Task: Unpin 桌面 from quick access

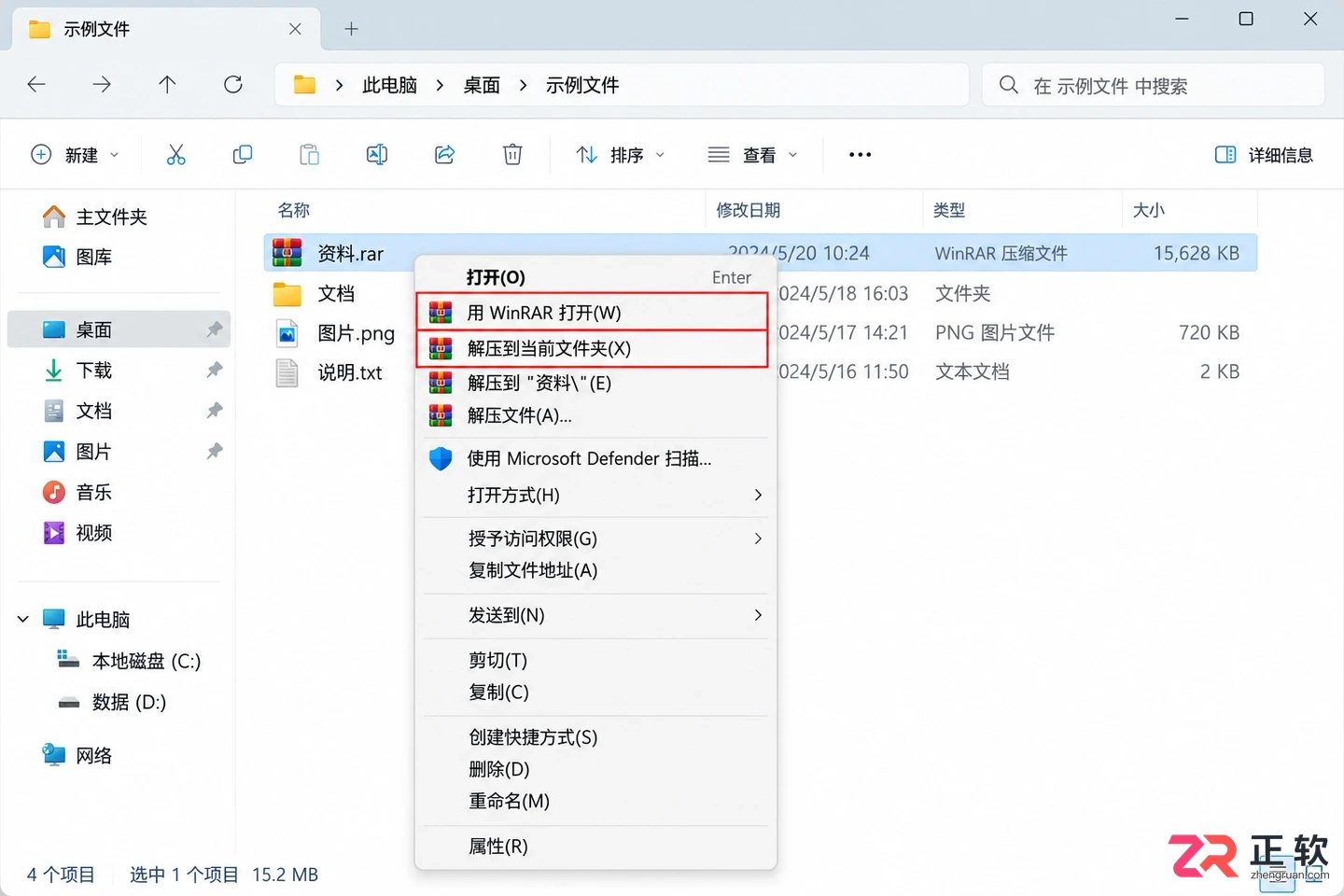Action: (x=215, y=329)
